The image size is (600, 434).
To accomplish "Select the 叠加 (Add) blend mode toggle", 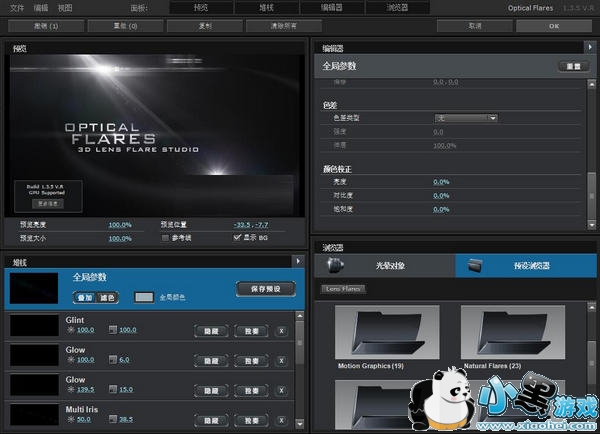I will coord(85,297).
